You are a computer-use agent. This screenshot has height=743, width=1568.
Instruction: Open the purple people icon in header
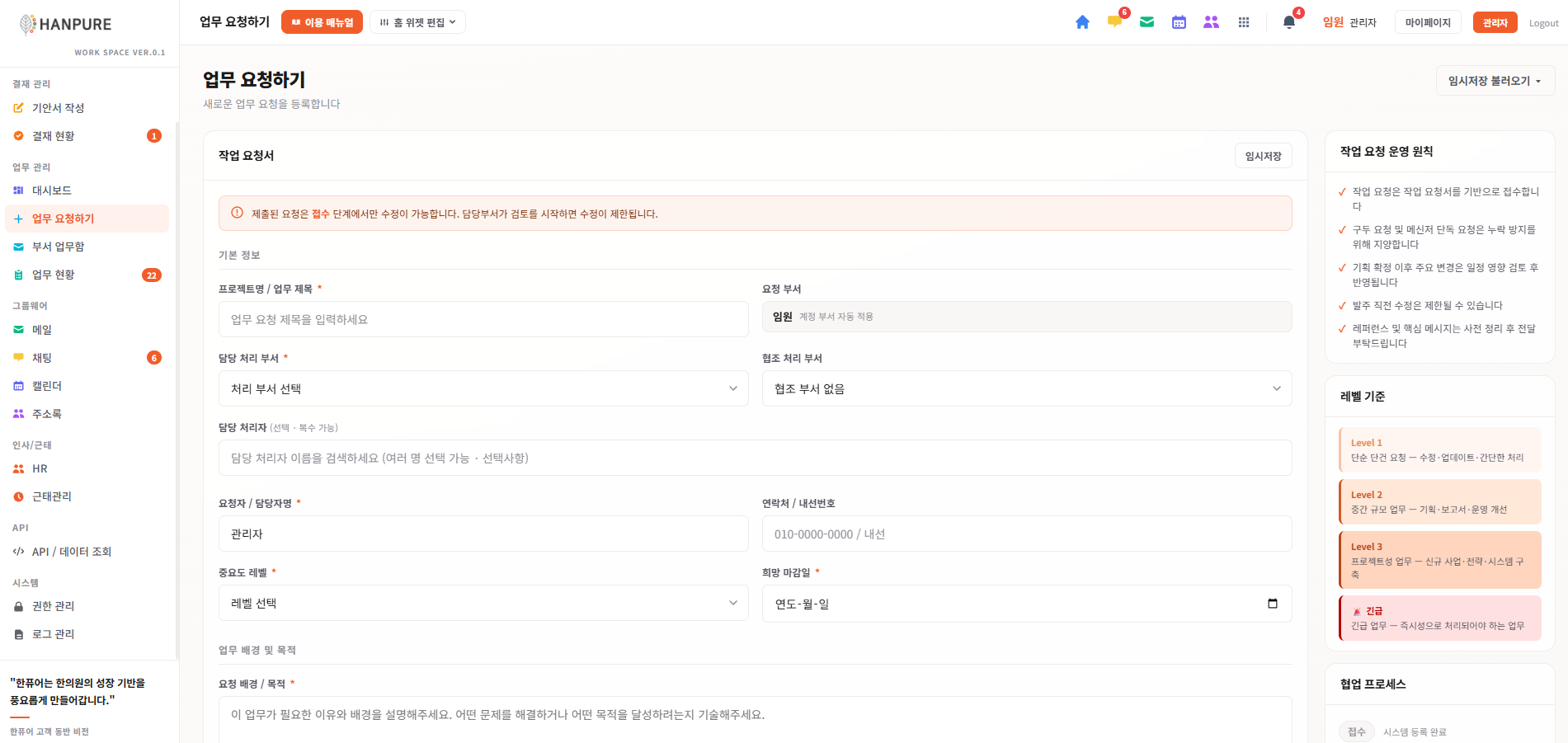(1211, 22)
